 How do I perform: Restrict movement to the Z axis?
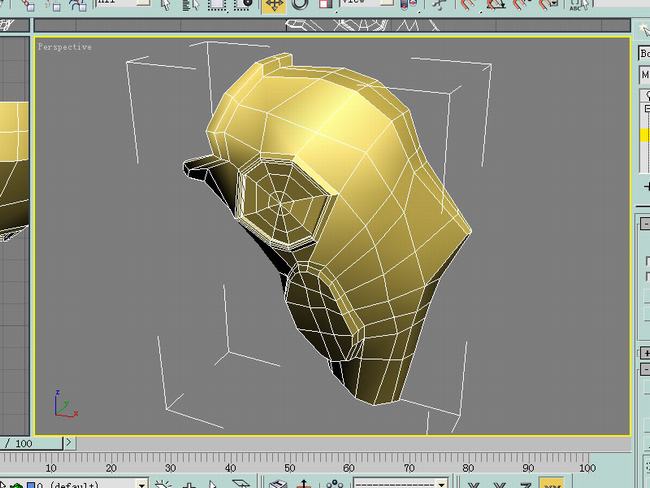[x=526, y=485]
